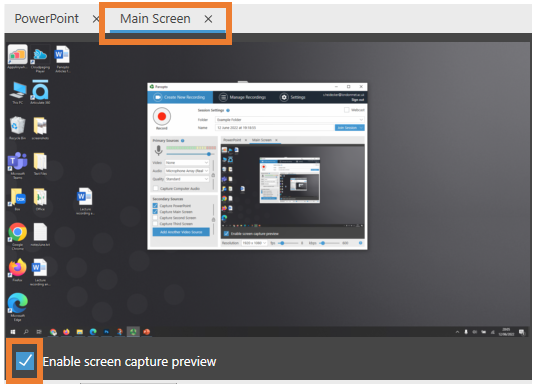
Task: Select the Office folder desktop icon
Action: (40, 199)
